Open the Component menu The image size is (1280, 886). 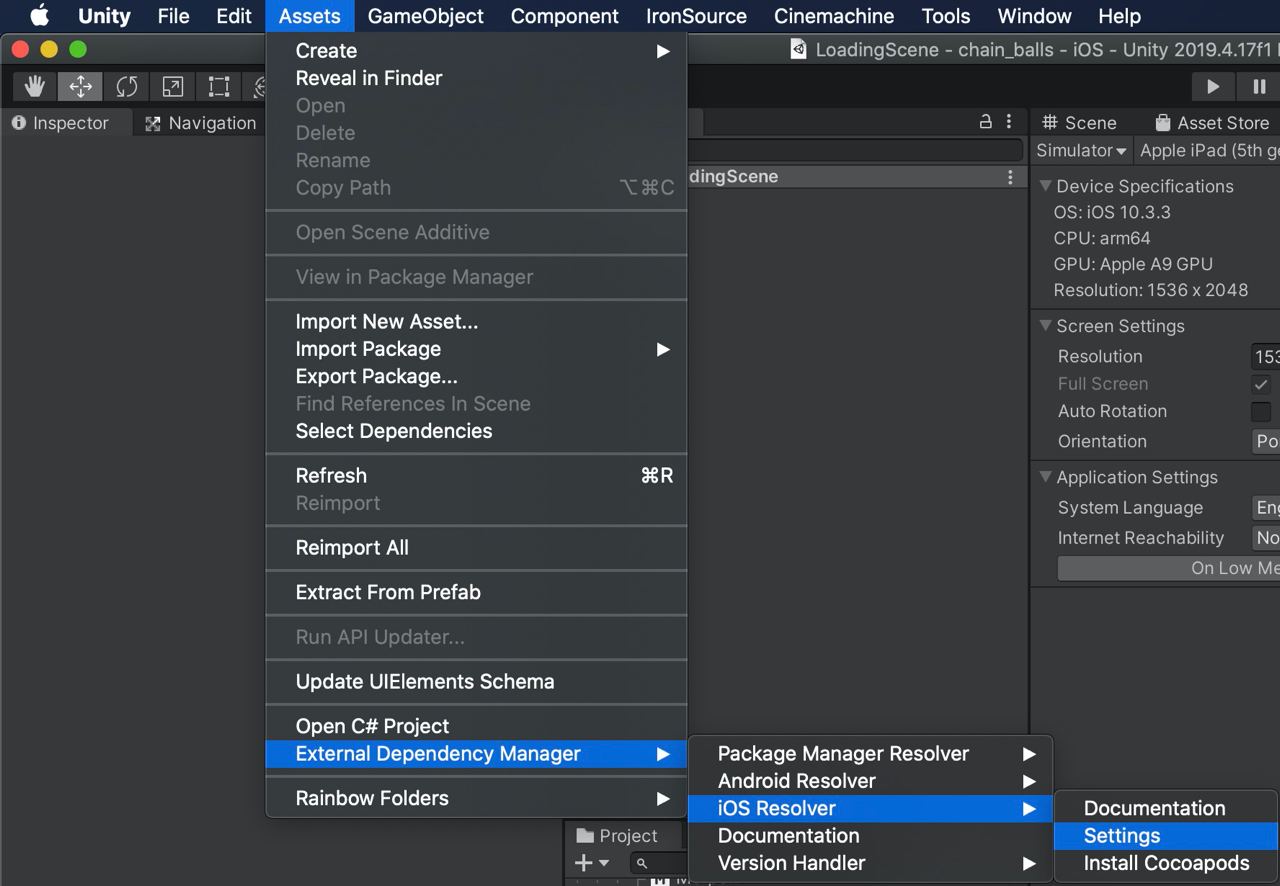coord(565,16)
